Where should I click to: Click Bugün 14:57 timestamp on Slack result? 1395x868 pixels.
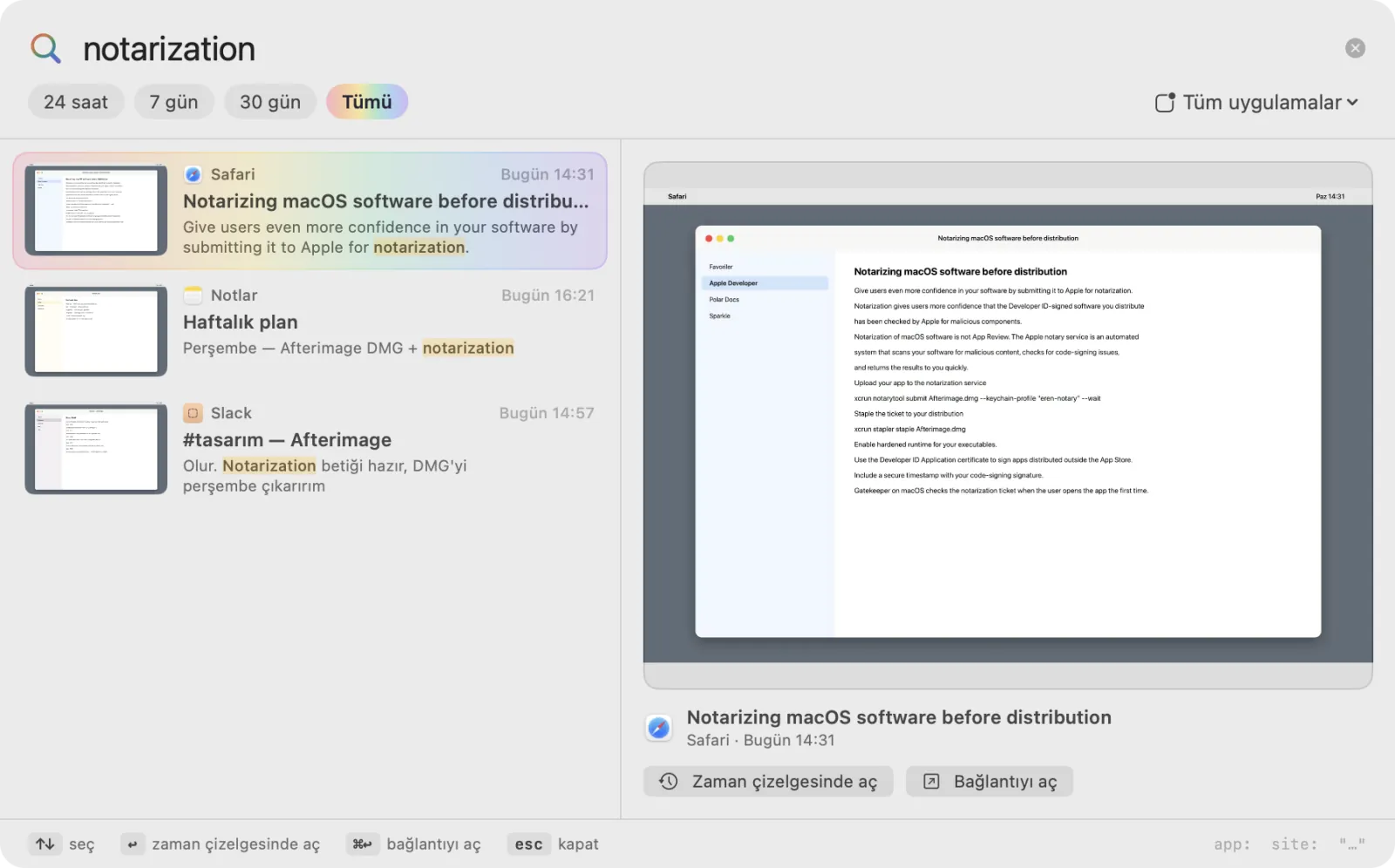[547, 413]
